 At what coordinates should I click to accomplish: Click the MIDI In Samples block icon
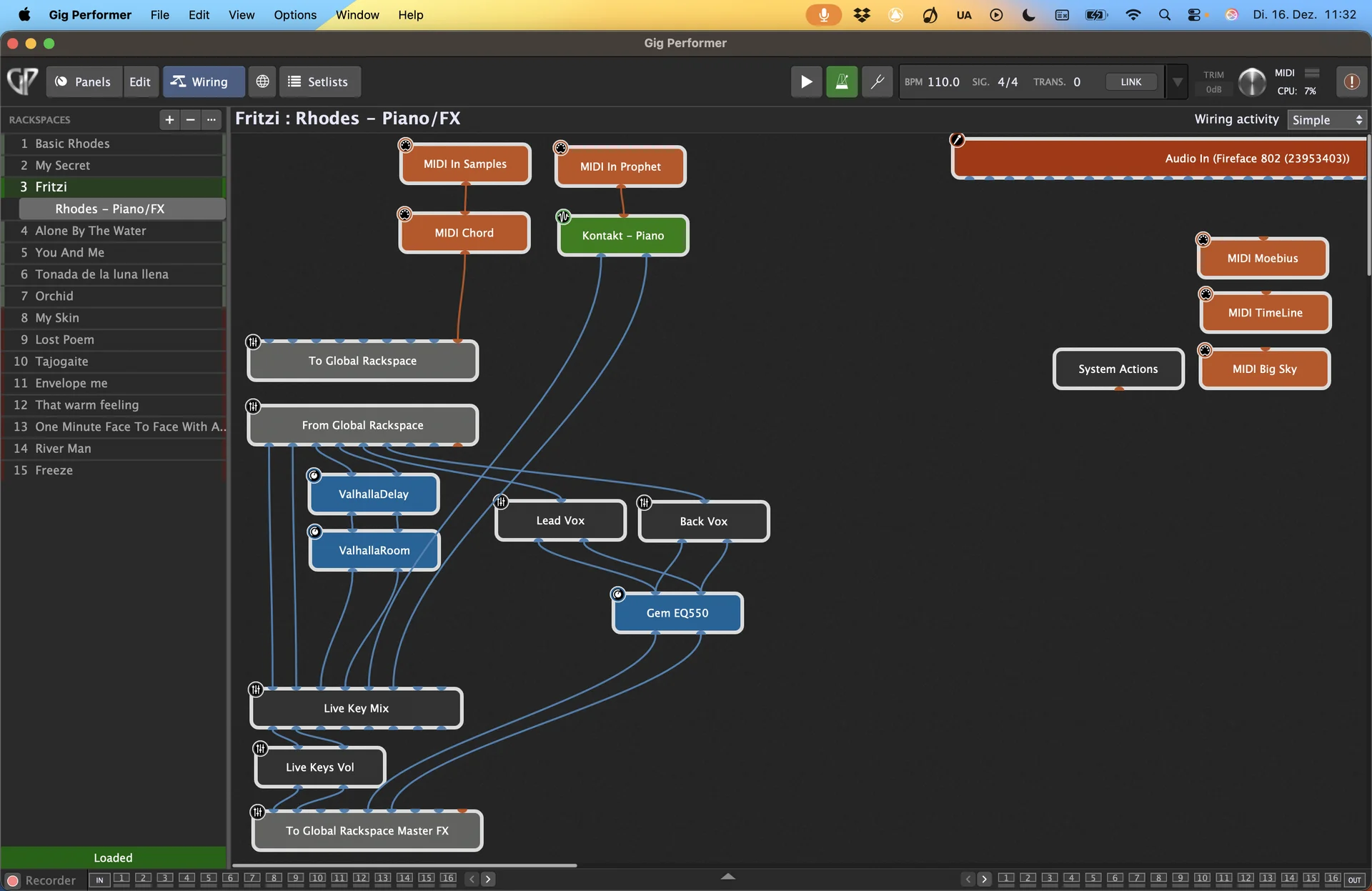click(405, 146)
